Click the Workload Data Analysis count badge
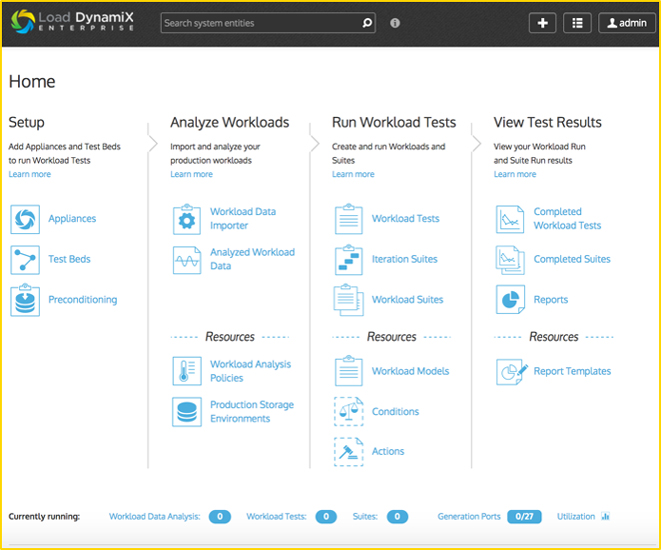Viewport: 661px width, 550px height. (x=220, y=517)
